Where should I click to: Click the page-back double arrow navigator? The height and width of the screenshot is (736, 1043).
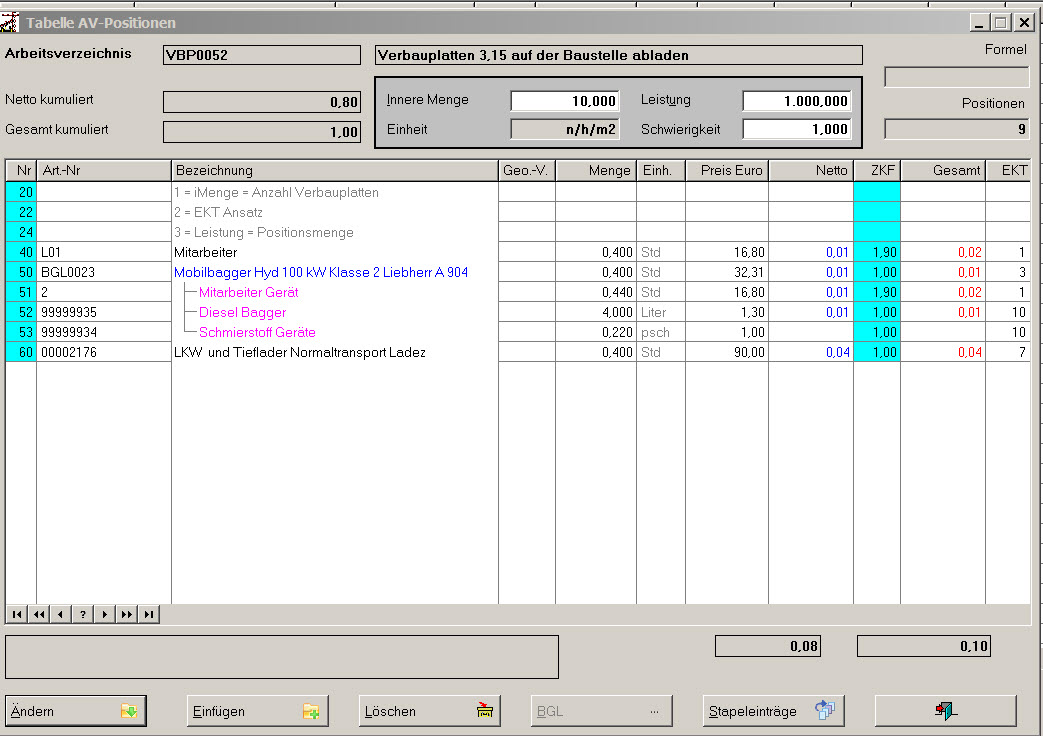click(x=39, y=615)
